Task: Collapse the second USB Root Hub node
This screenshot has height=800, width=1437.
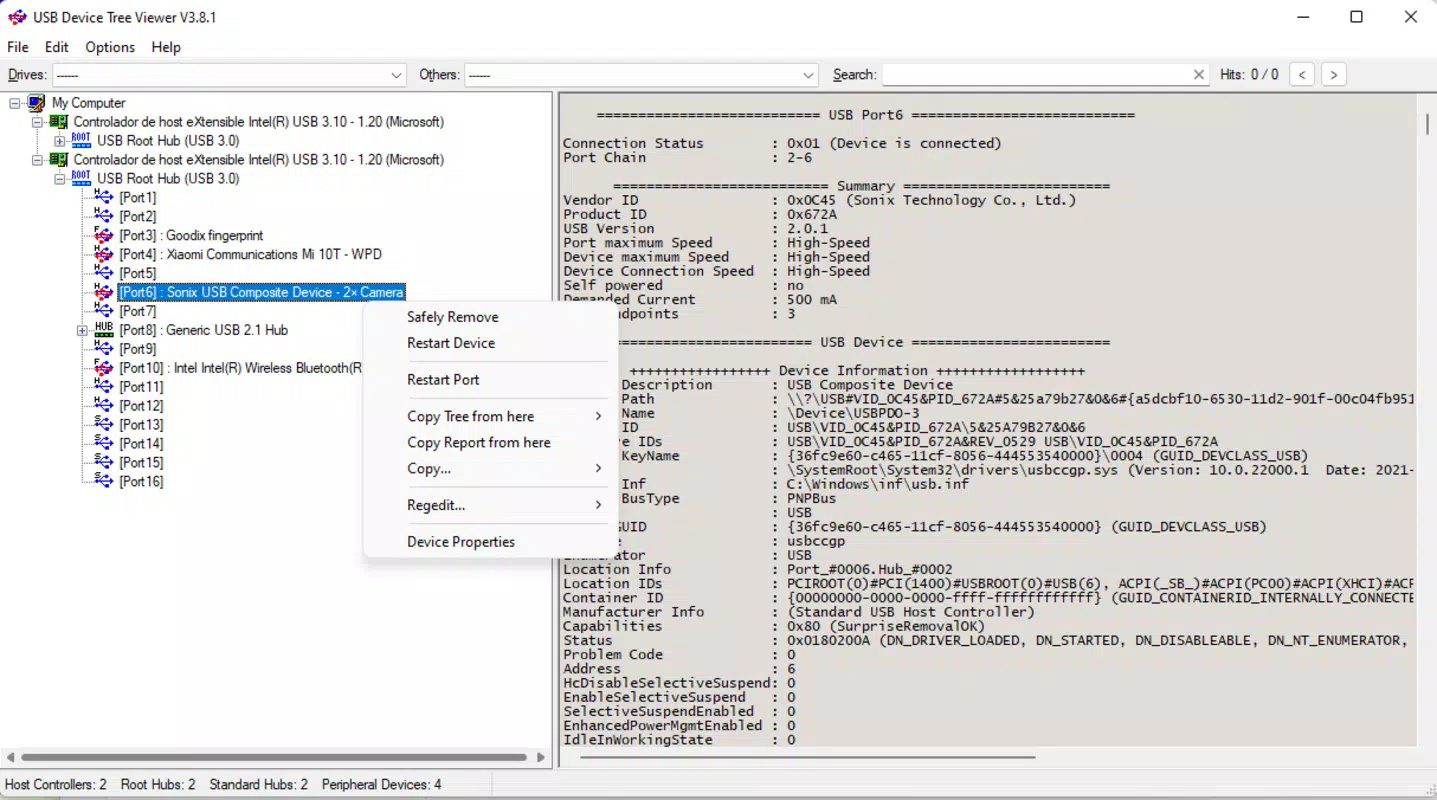Action: click(x=59, y=179)
